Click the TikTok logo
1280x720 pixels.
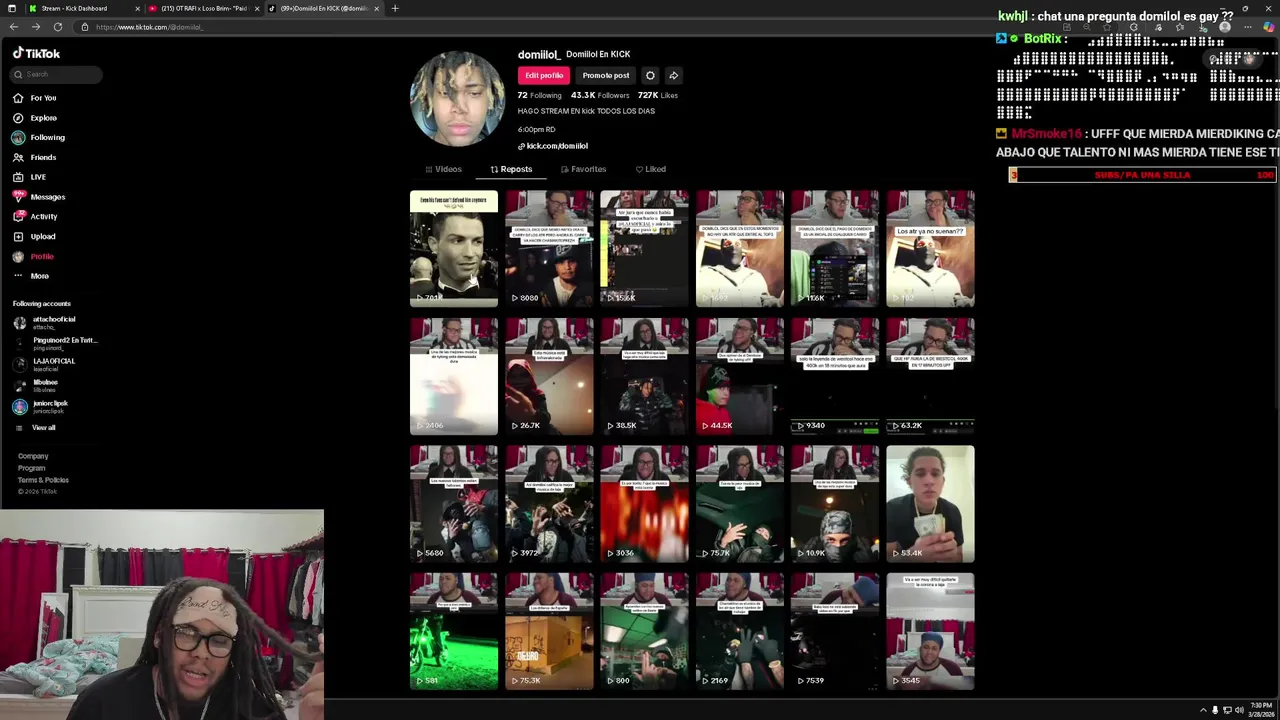(36, 53)
